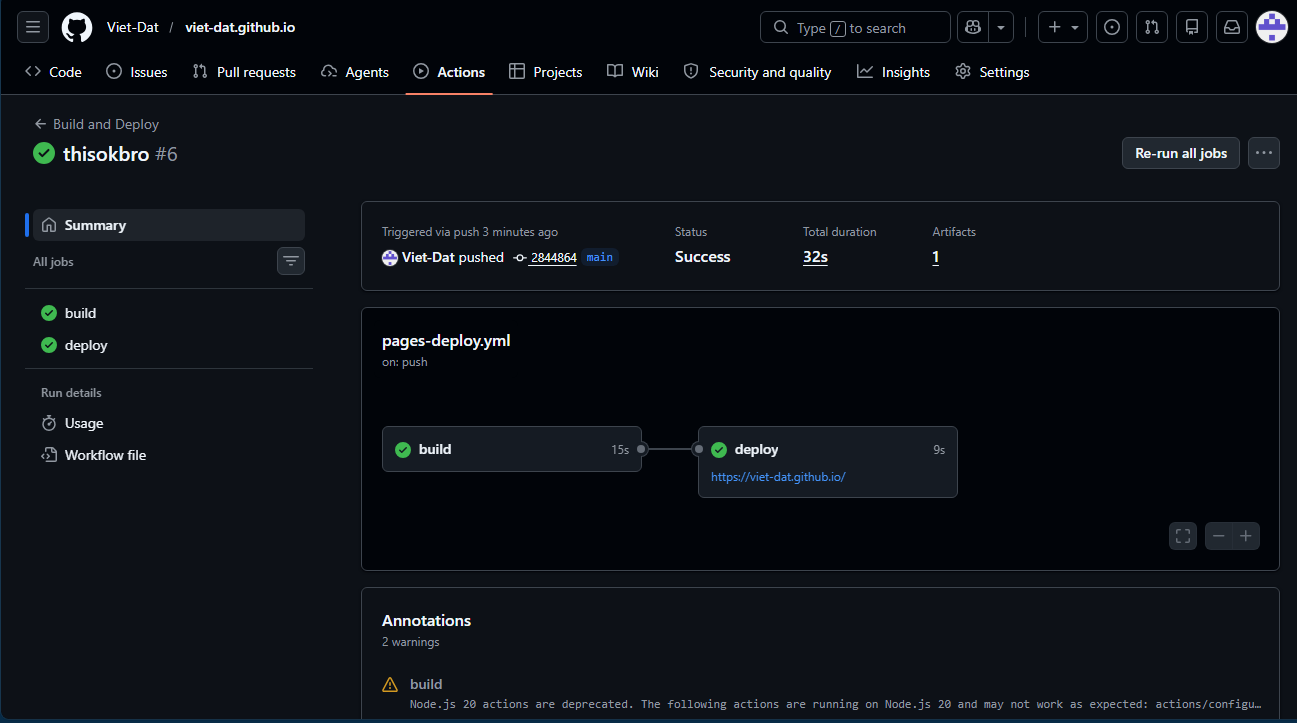This screenshot has height=723, width=1297.
Task: Open the Projects tab
Action: coord(545,72)
